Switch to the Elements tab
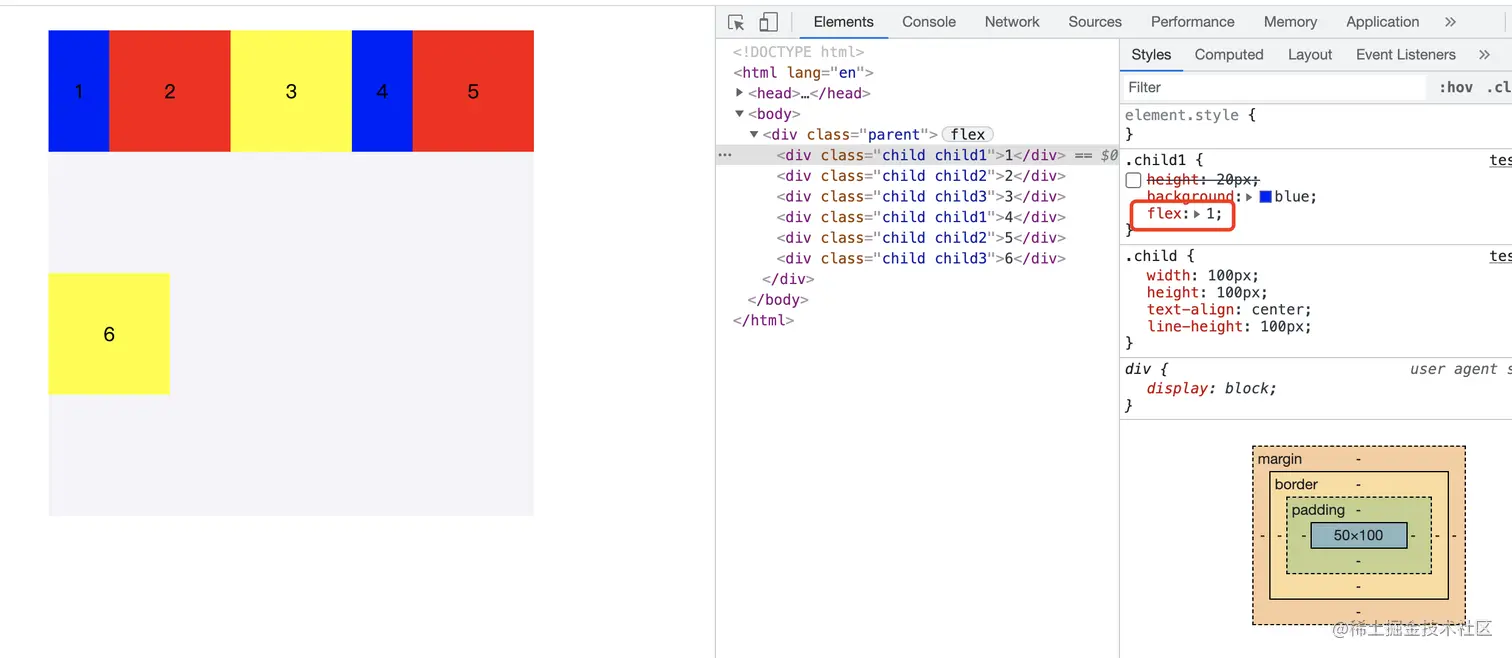The height and width of the screenshot is (658, 1512). pos(843,22)
